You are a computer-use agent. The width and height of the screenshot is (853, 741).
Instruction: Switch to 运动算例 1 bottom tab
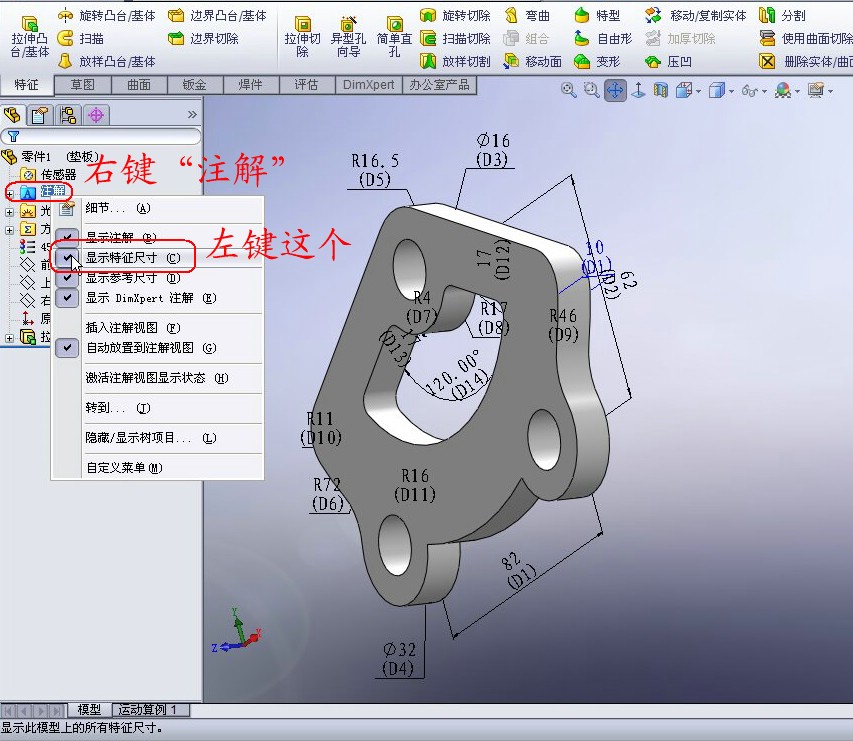pyautogui.click(x=151, y=709)
